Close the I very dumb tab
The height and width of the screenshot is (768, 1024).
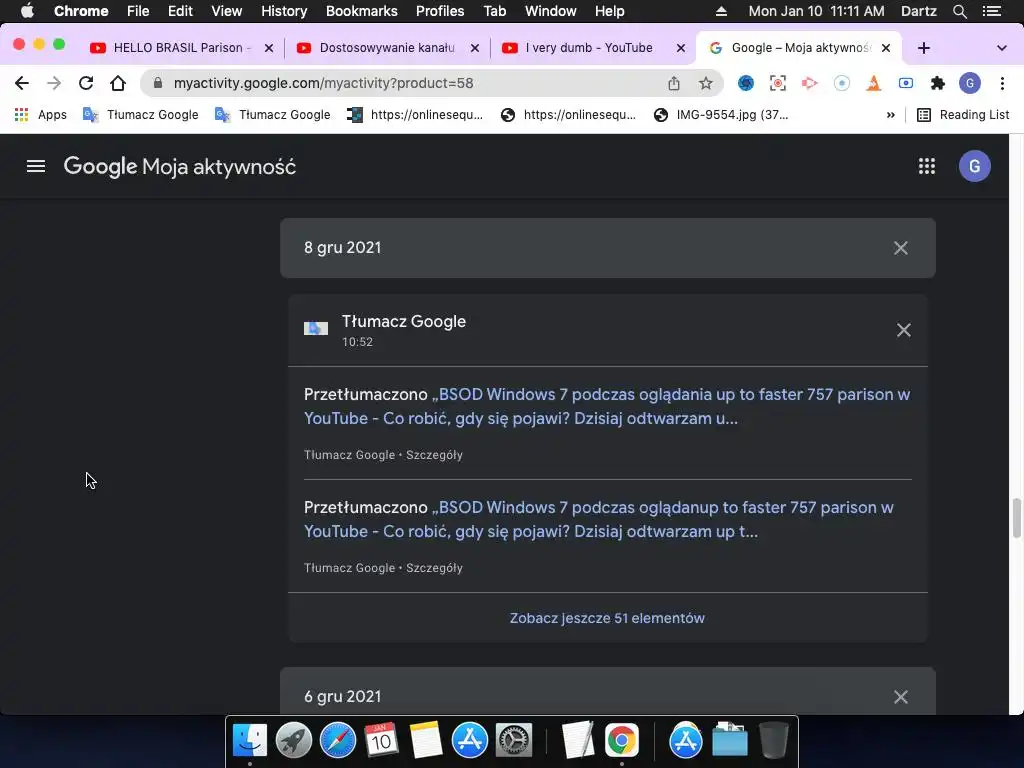[680, 48]
